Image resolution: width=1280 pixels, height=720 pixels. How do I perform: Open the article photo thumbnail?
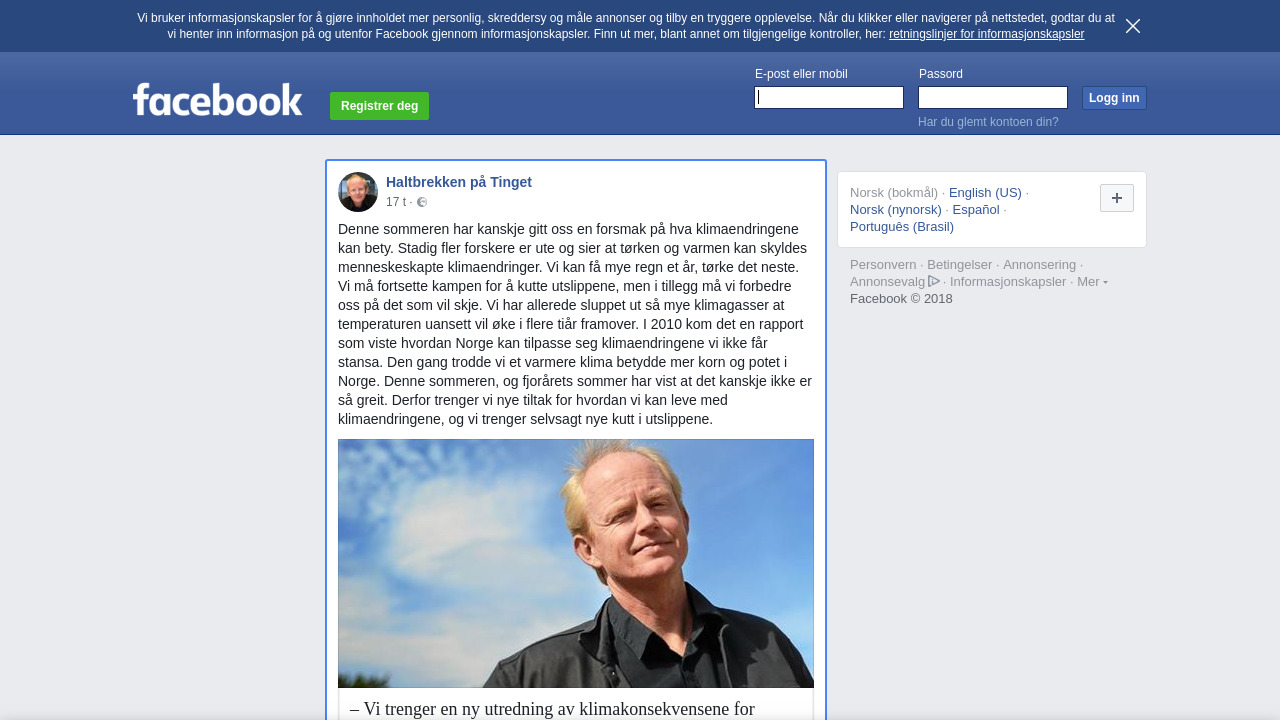576,563
